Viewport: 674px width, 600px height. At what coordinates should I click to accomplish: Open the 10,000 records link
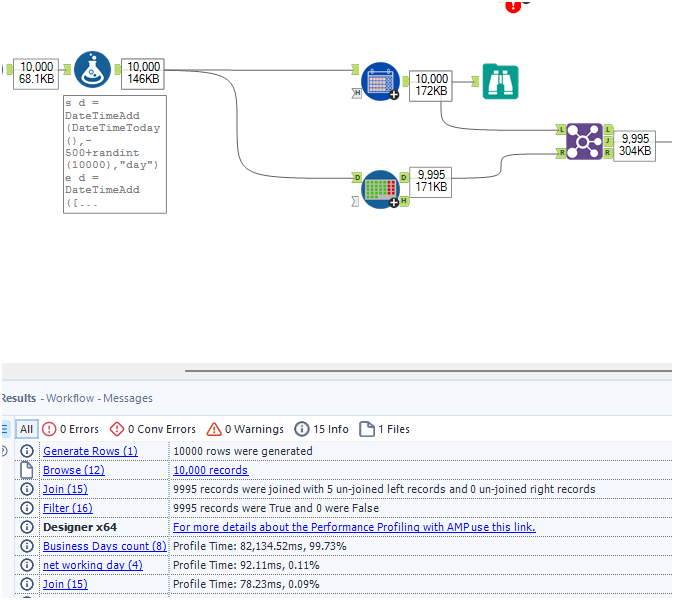[211, 470]
